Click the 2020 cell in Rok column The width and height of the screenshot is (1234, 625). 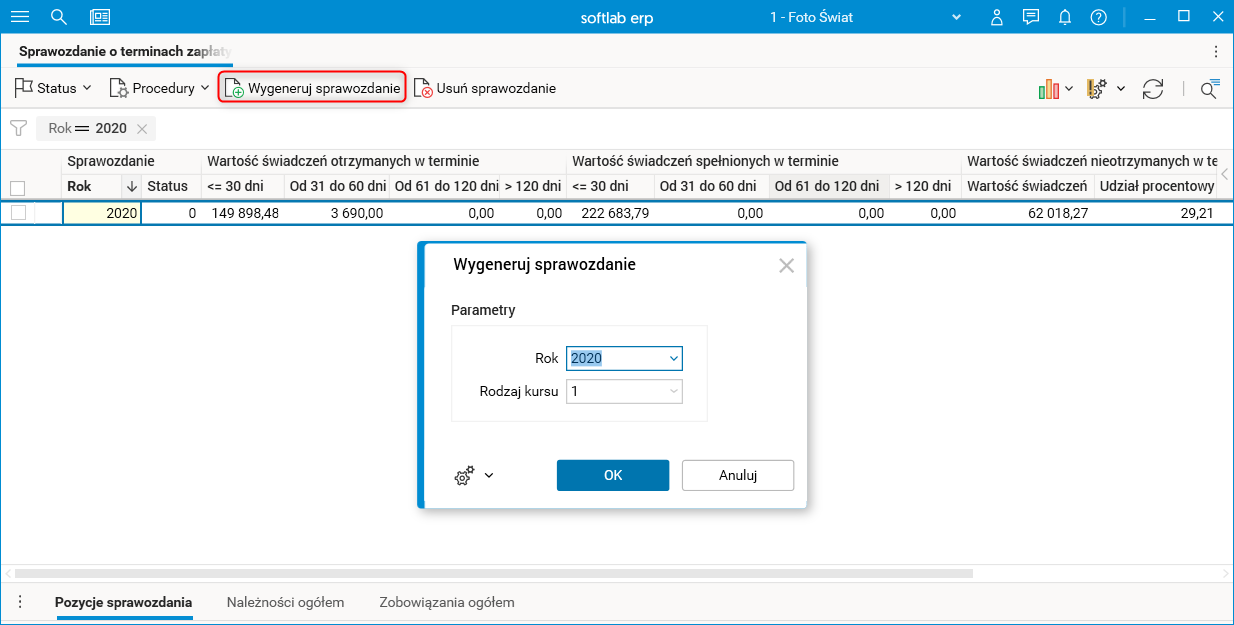click(102, 213)
